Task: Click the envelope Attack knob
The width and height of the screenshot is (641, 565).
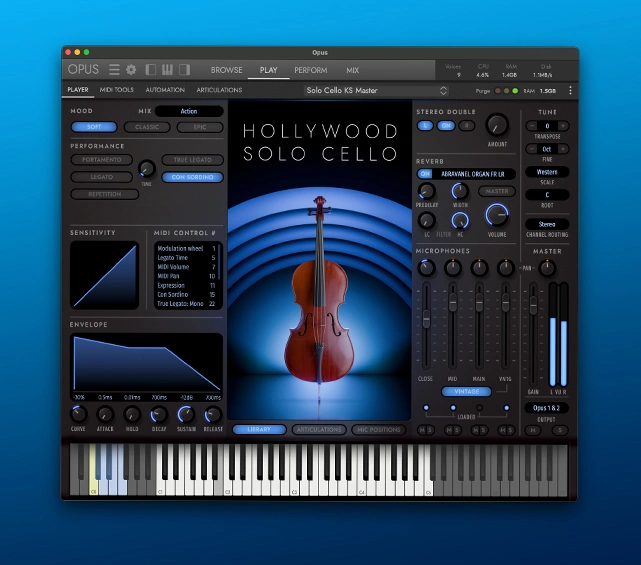Action: (105, 415)
